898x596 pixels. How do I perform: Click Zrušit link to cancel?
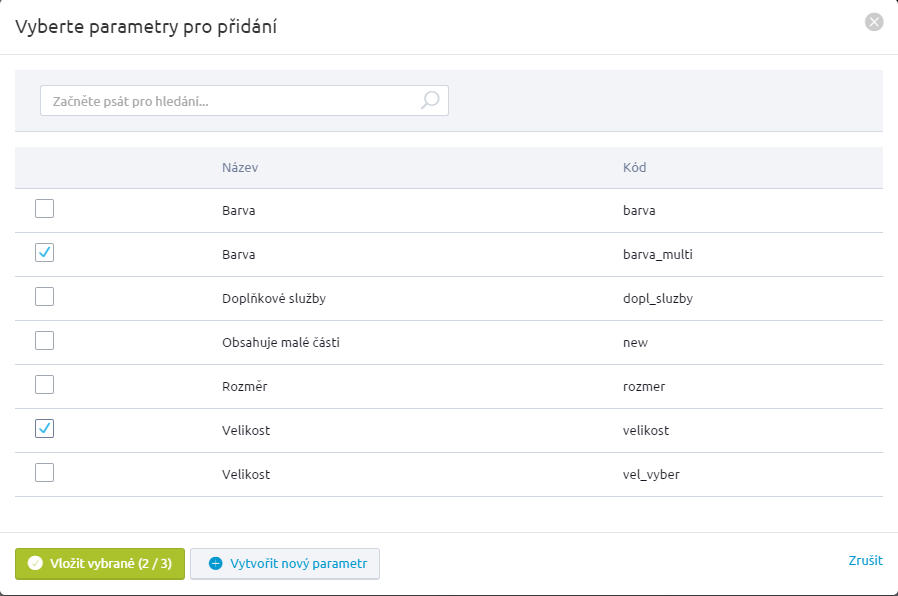865,561
